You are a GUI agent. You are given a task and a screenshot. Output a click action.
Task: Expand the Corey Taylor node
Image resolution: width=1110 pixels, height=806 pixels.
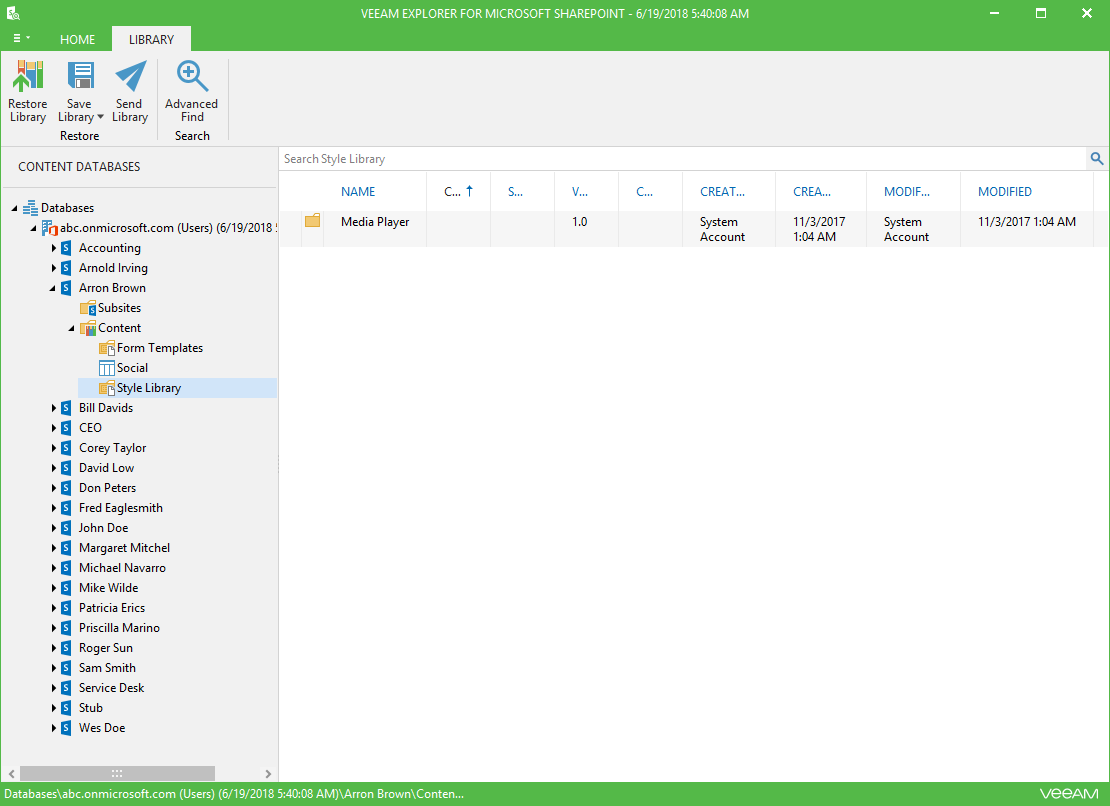53,448
